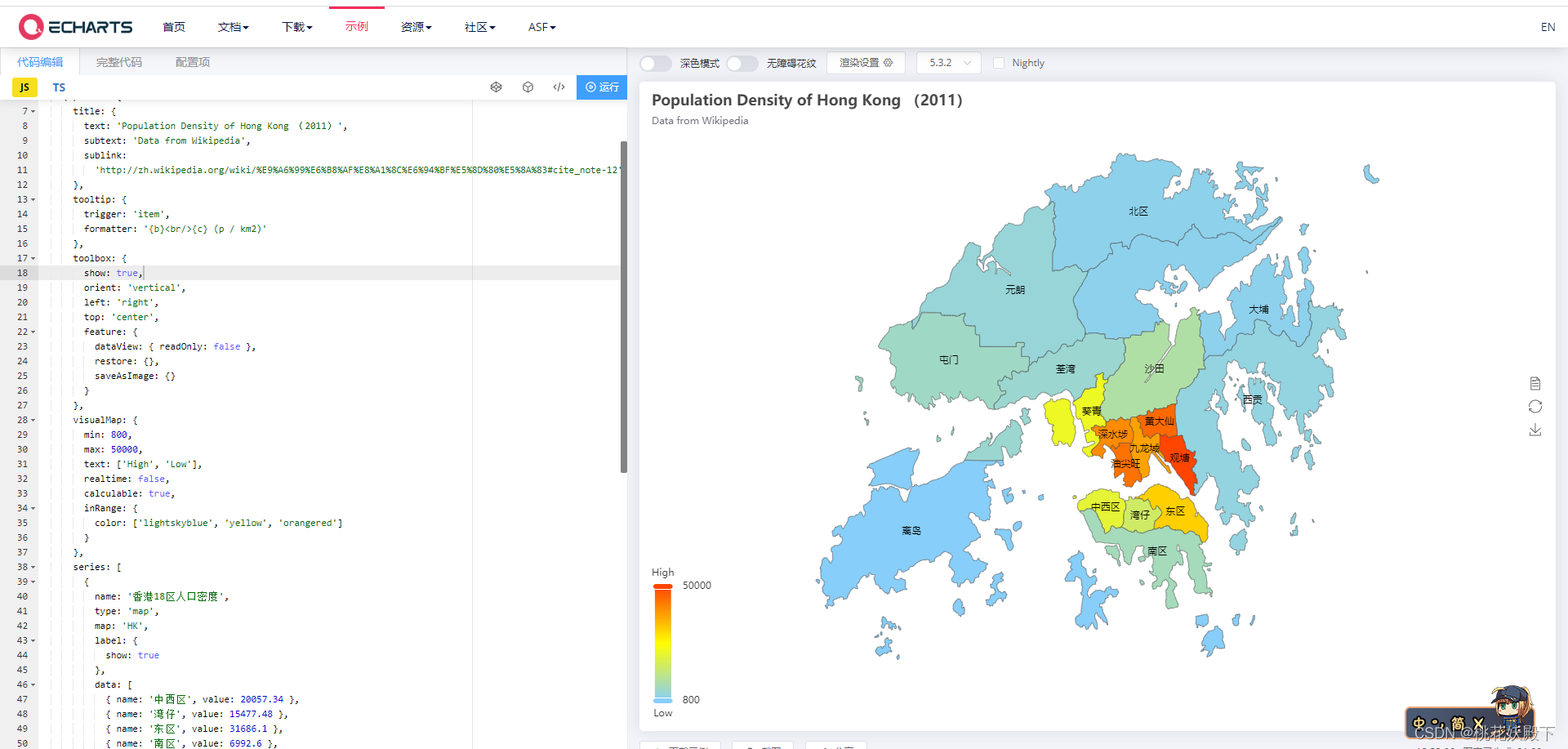
Task: Click the restore/refresh icon beside the chart
Action: (1535, 406)
